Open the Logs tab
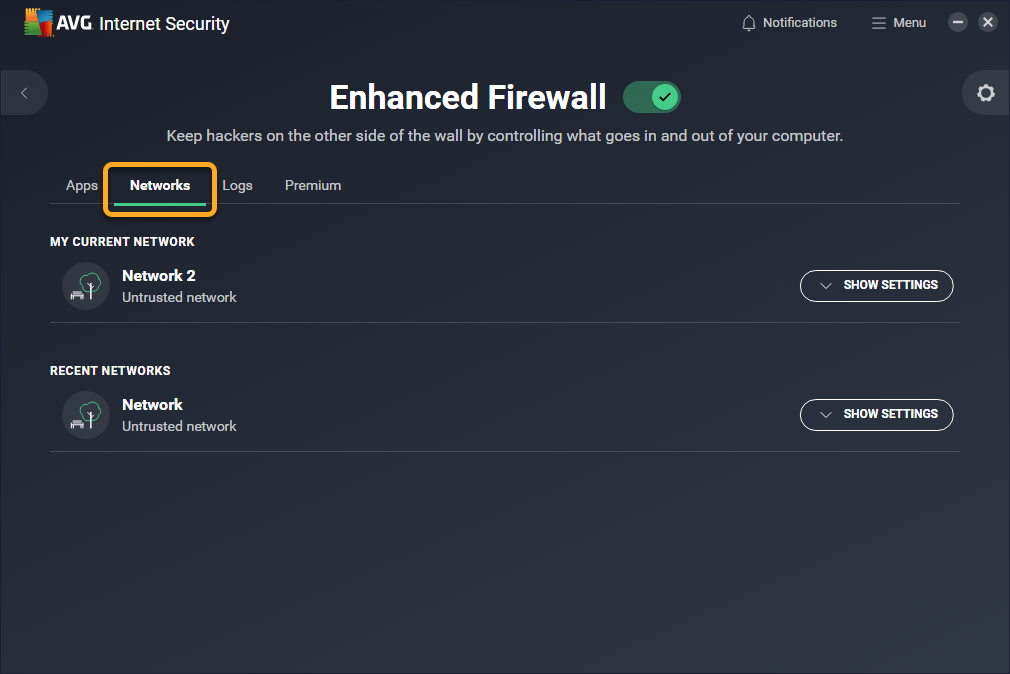The width and height of the screenshot is (1010, 674). tap(237, 185)
